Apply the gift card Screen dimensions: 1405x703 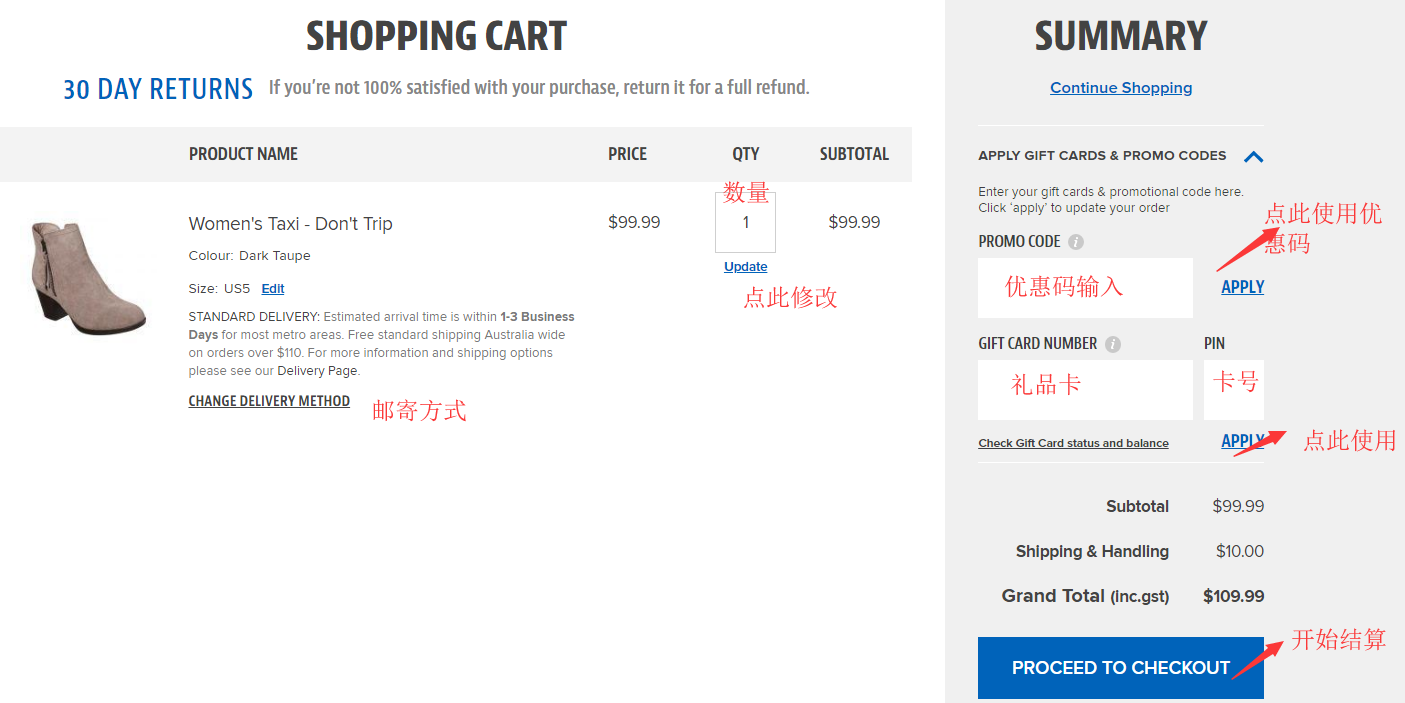click(x=1241, y=441)
